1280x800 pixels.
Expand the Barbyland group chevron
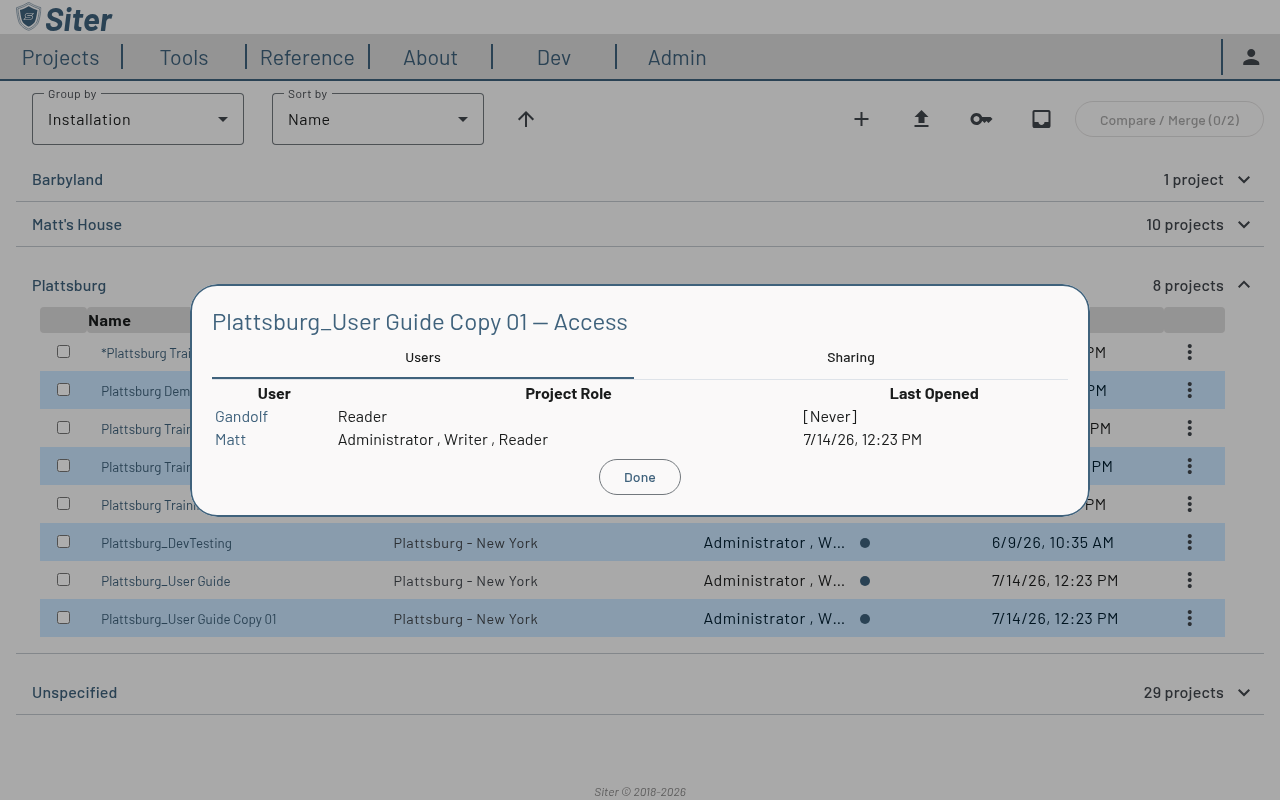[x=1244, y=180]
